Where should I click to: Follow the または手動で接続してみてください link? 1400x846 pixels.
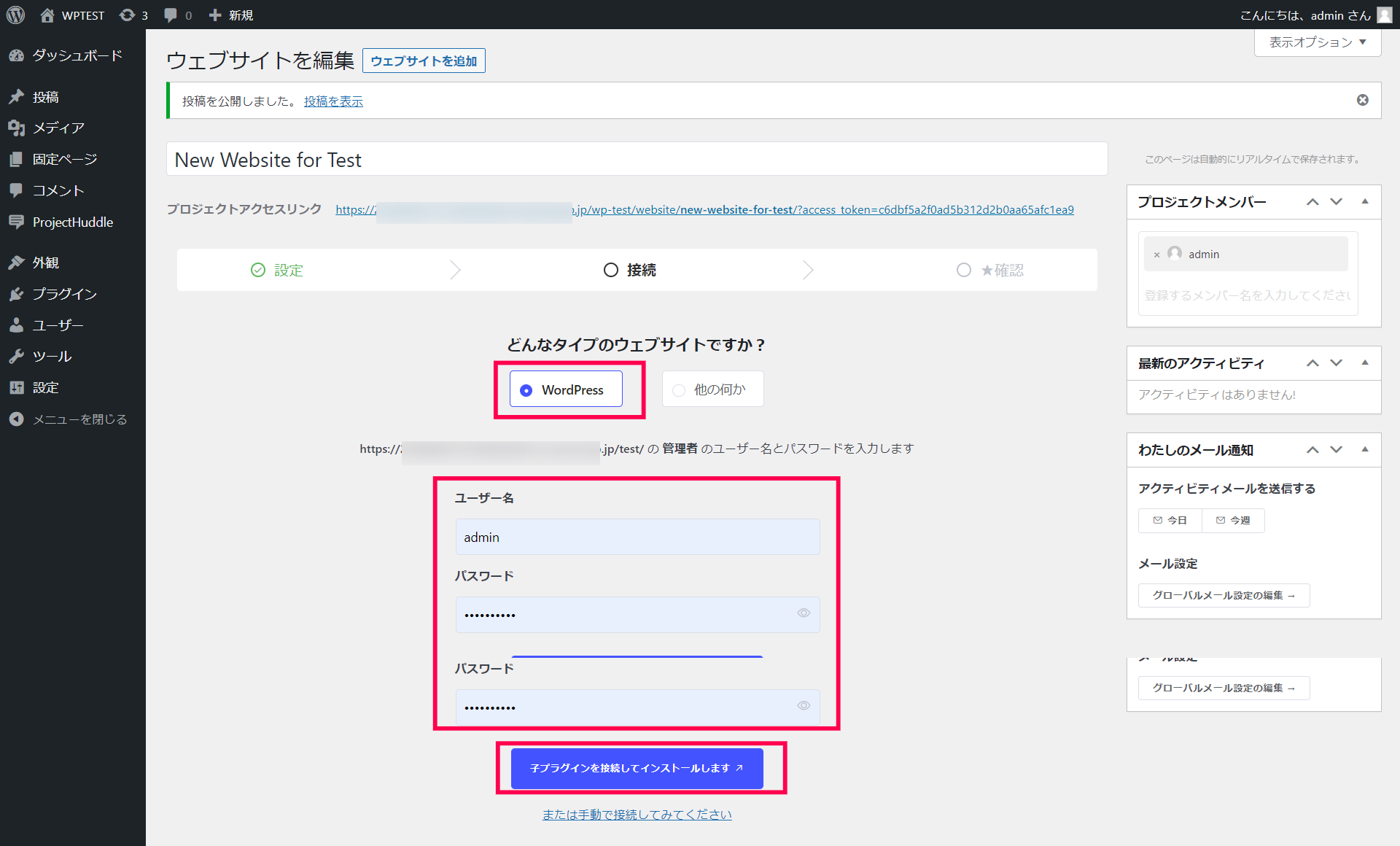pos(637,815)
